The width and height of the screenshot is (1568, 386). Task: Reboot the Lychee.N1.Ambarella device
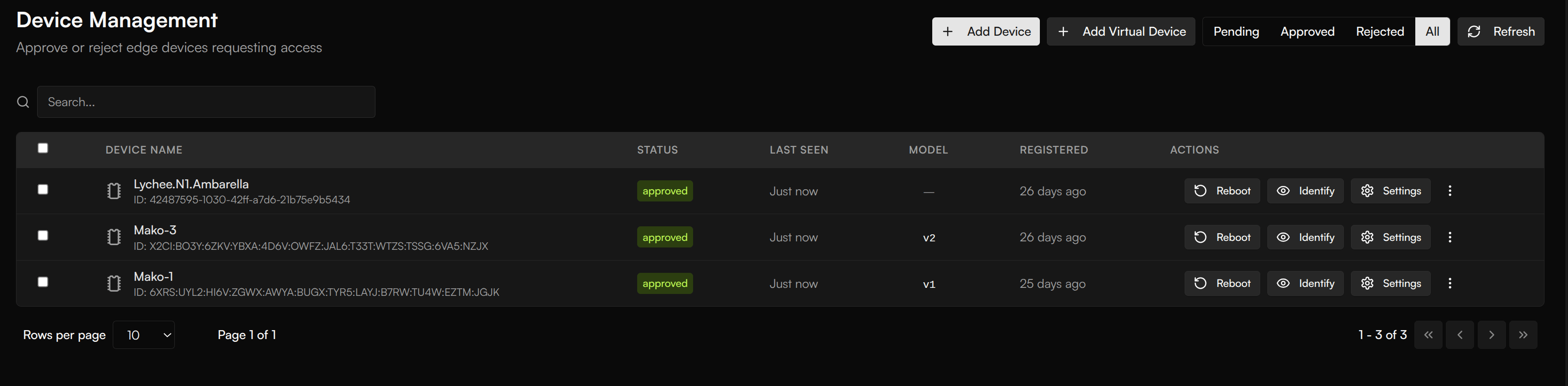1222,191
